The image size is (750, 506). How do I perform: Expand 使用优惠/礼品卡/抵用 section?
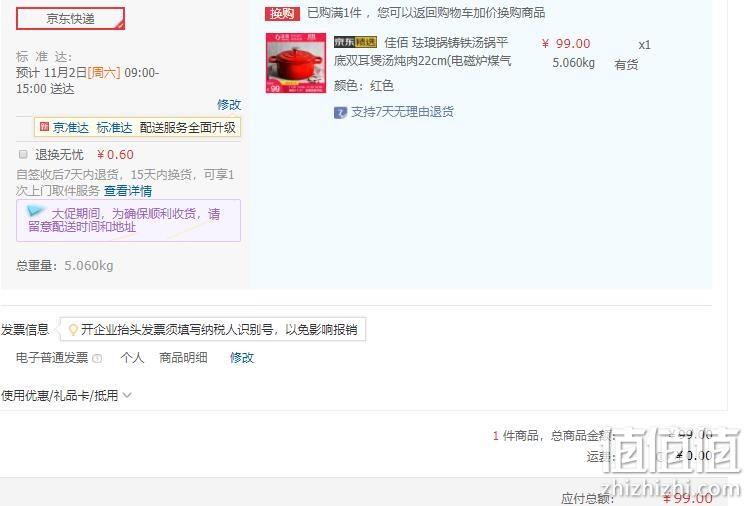[66, 396]
